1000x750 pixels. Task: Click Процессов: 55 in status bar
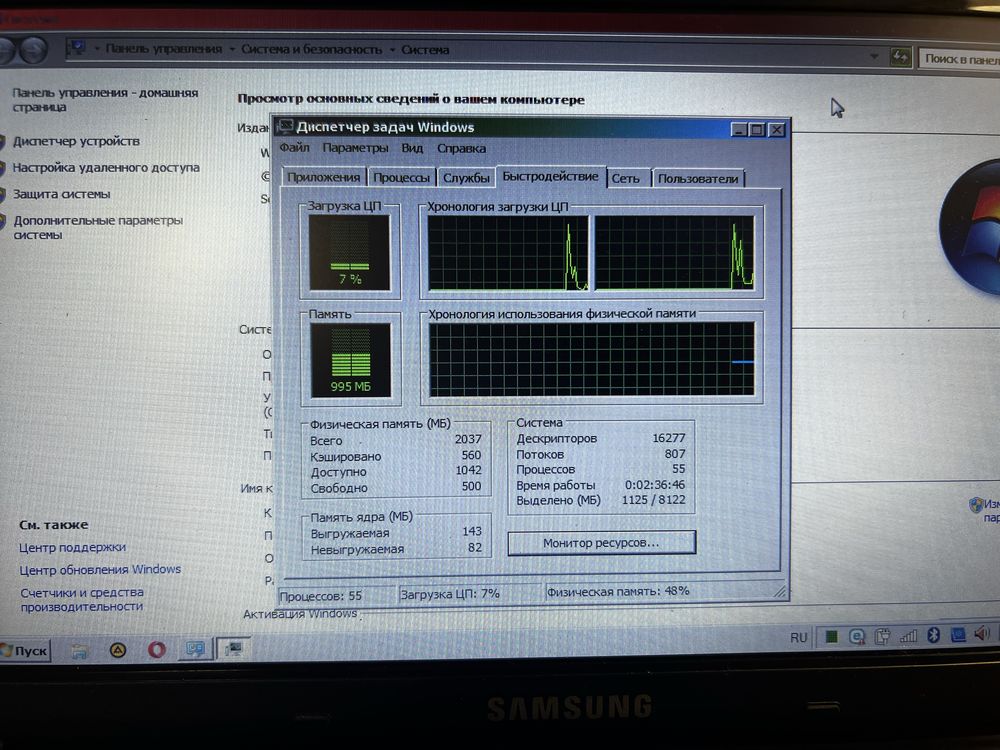(321, 596)
